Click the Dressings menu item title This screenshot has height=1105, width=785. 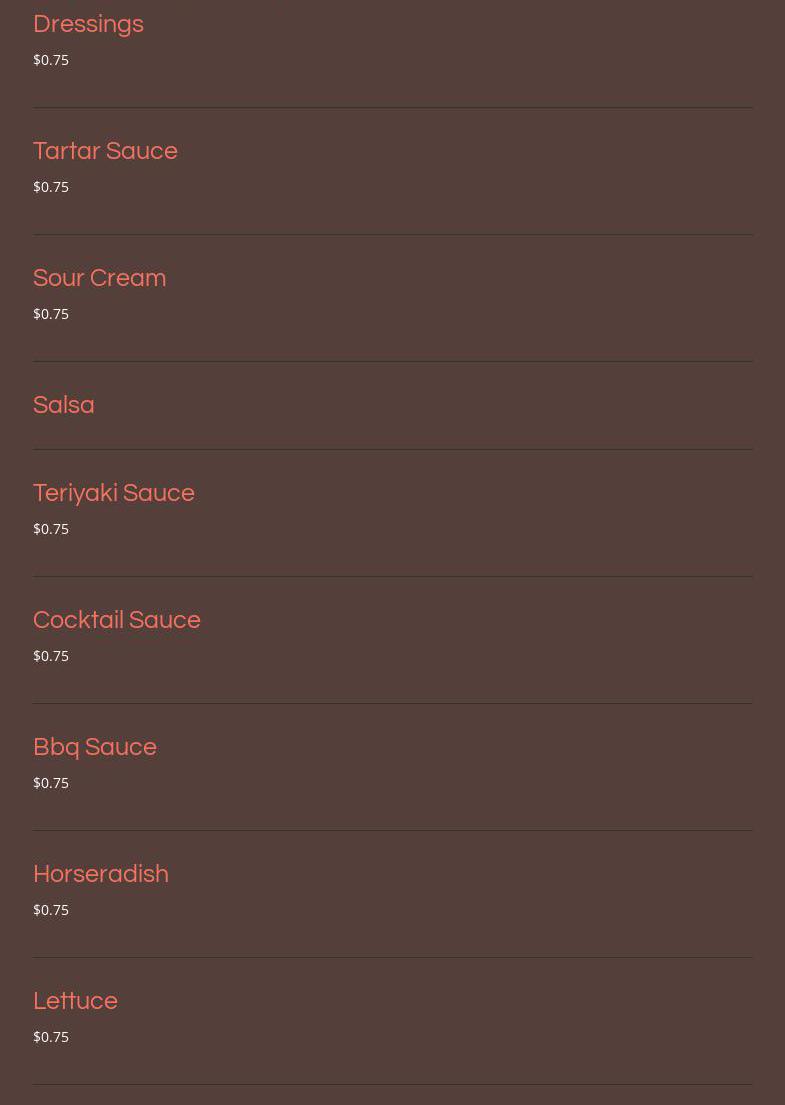pyautogui.click(x=88, y=24)
